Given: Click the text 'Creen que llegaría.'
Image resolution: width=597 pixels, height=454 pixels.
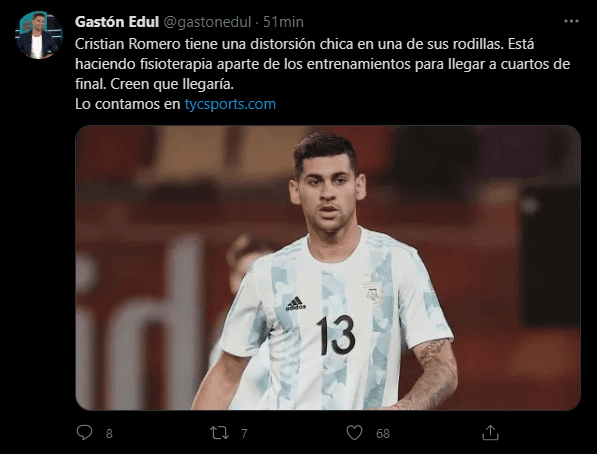Looking at the screenshot, I should (172, 84).
